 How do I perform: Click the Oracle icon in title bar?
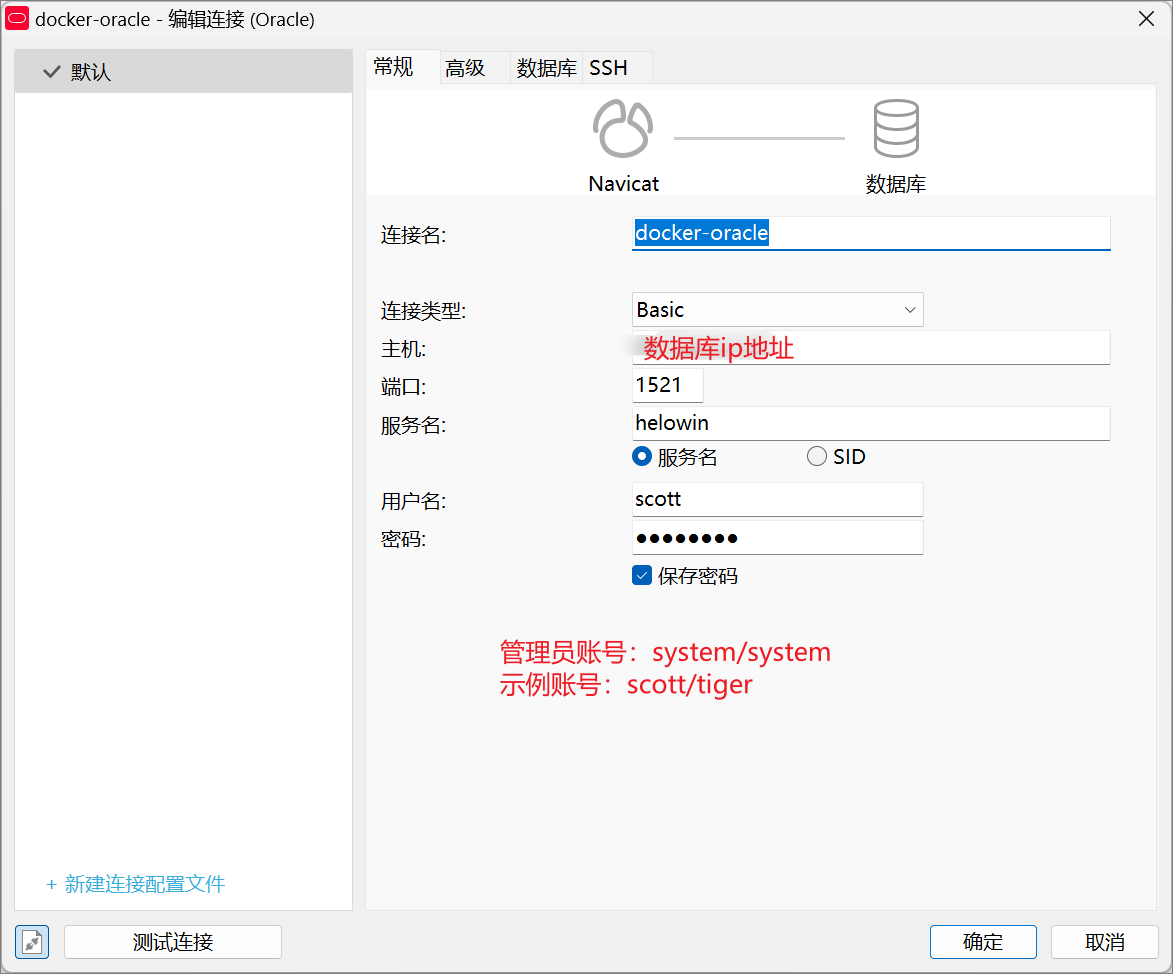pos(16,18)
